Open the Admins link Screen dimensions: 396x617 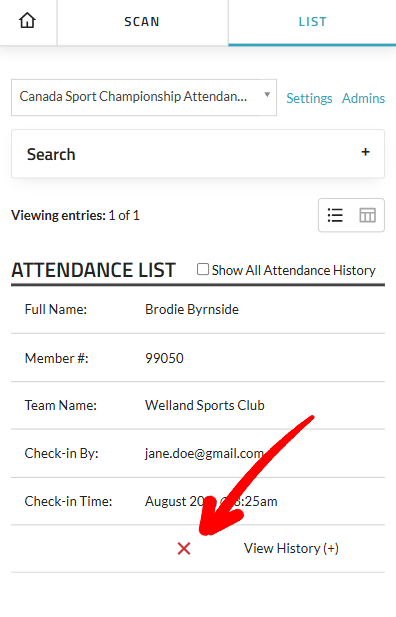[x=363, y=98]
